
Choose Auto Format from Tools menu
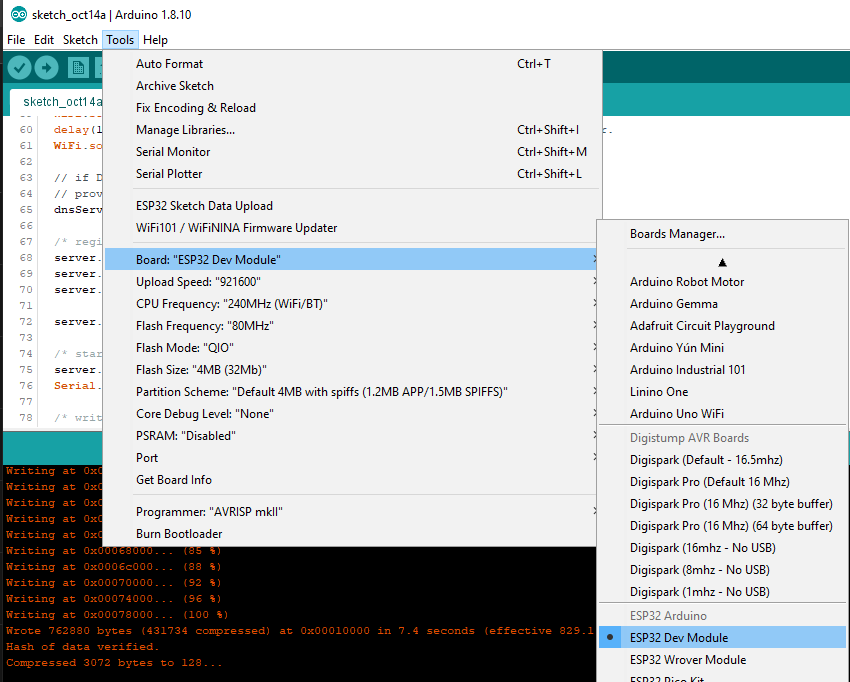tap(352, 63)
